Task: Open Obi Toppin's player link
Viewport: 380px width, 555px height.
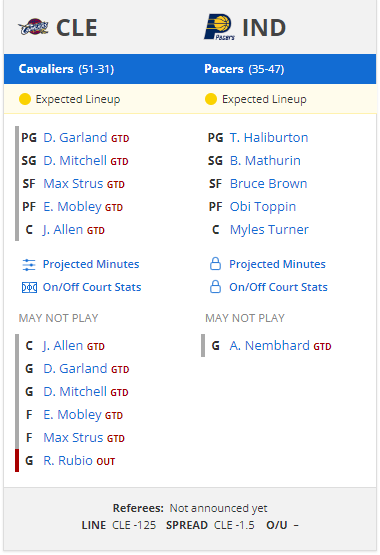Action: 263,207
